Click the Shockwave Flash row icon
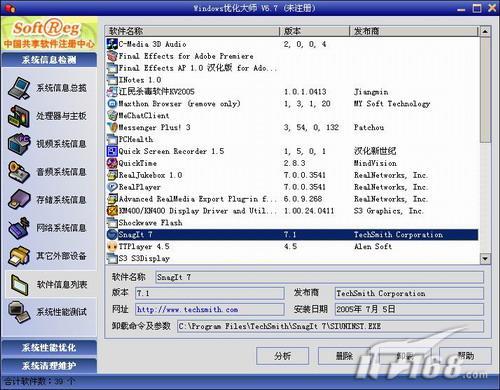The width and height of the screenshot is (500, 390). pyautogui.click(x=112, y=223)
